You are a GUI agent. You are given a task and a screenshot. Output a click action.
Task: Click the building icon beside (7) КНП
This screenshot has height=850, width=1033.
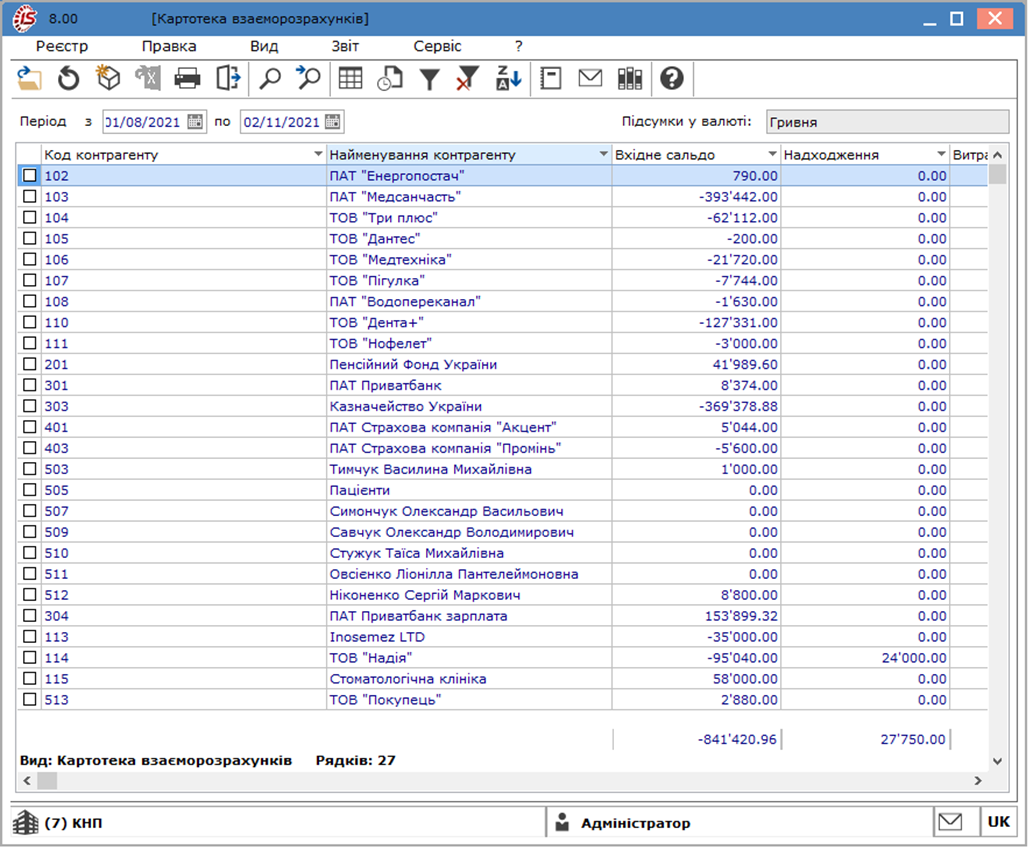(x=26, y=822)
